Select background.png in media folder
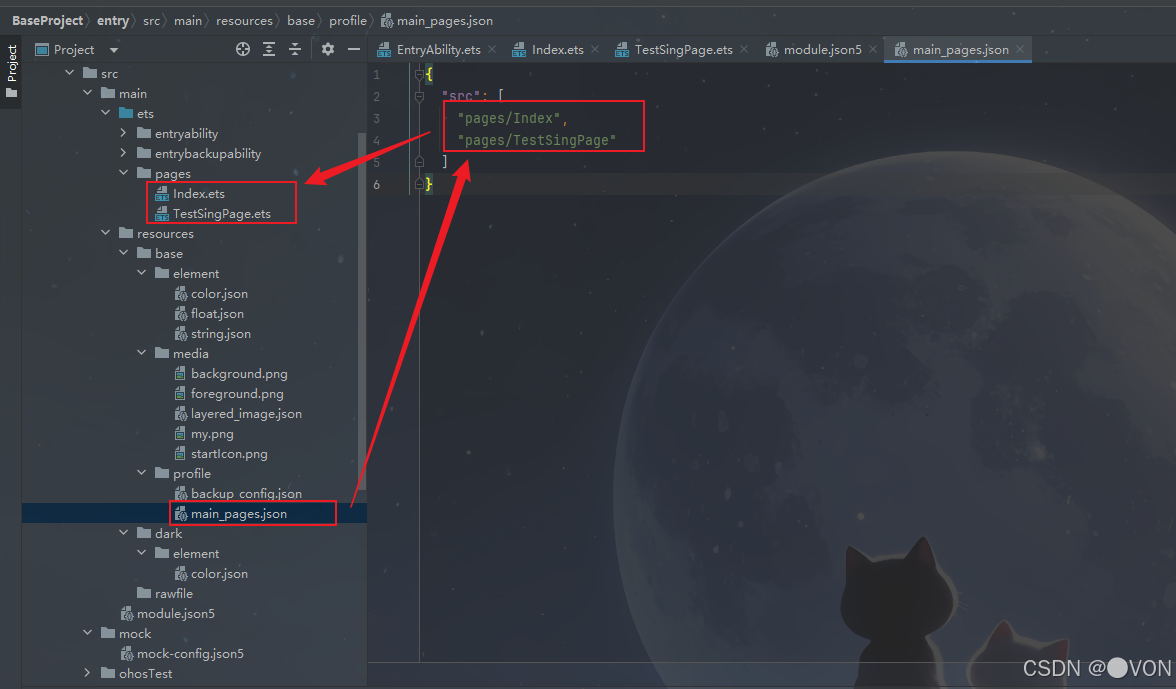The height and width of the screenshot is (689, 1176). 238,373
